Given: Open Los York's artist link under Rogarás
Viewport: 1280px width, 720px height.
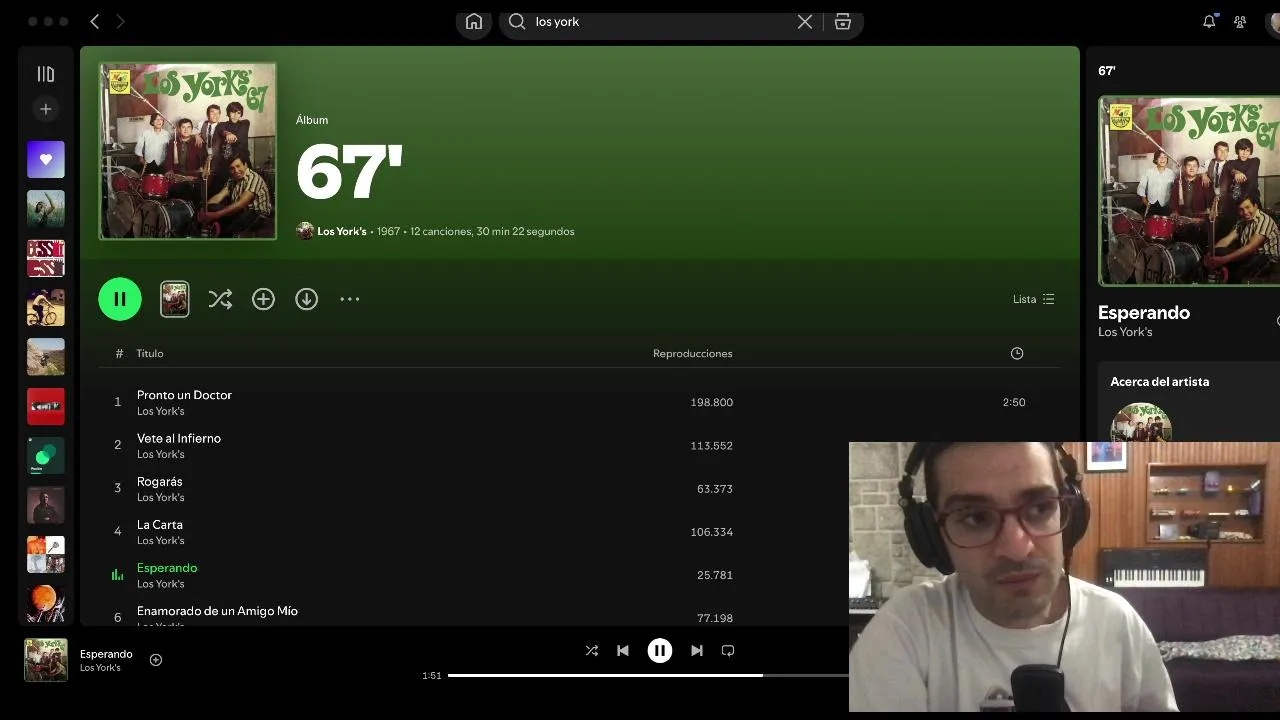Looking at the screenshot, I should click(161, 497).
